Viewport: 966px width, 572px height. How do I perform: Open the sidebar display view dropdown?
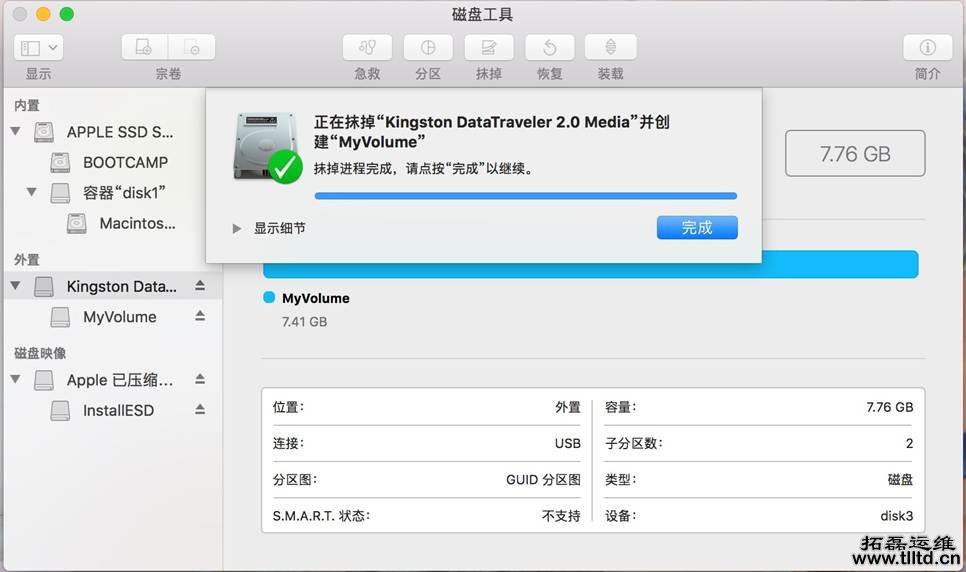pyautogui.click(x=38, y=47)
